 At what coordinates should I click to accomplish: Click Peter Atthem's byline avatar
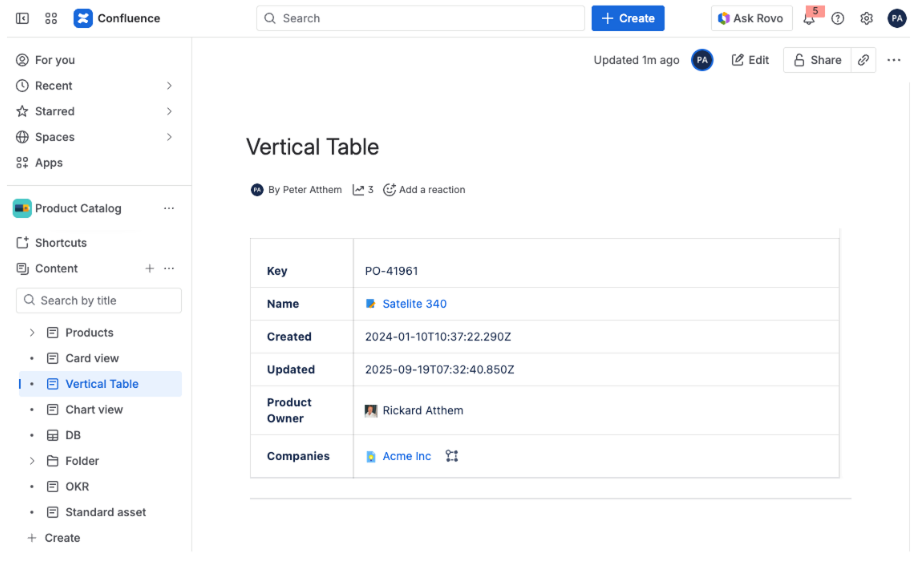coord(257,190)
